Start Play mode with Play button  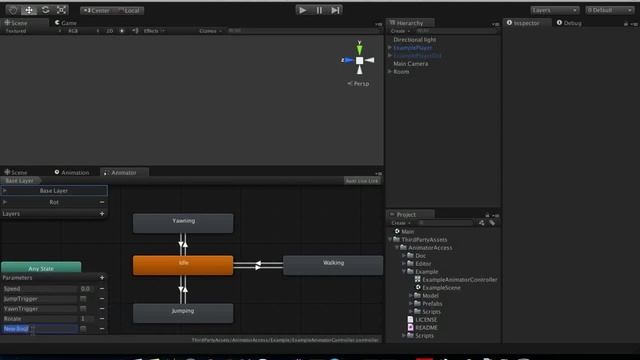coord(303,10)
